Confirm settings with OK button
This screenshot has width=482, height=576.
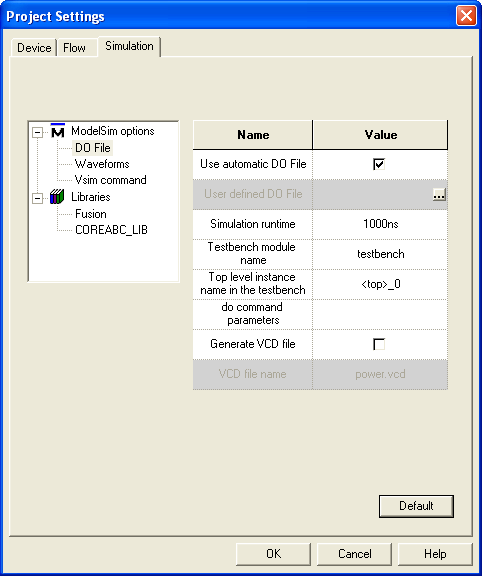click(273, 554)
